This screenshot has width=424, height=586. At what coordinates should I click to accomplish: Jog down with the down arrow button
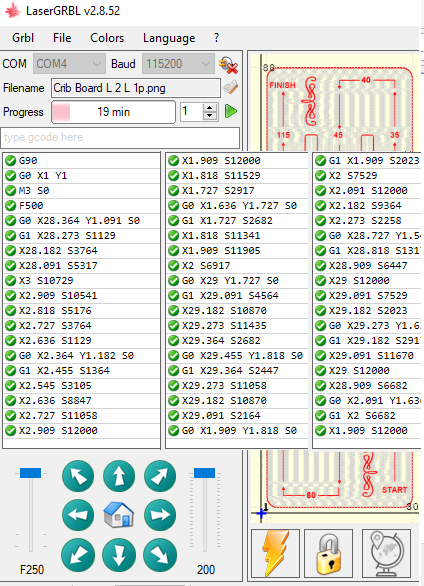click(x=119, y=555)
